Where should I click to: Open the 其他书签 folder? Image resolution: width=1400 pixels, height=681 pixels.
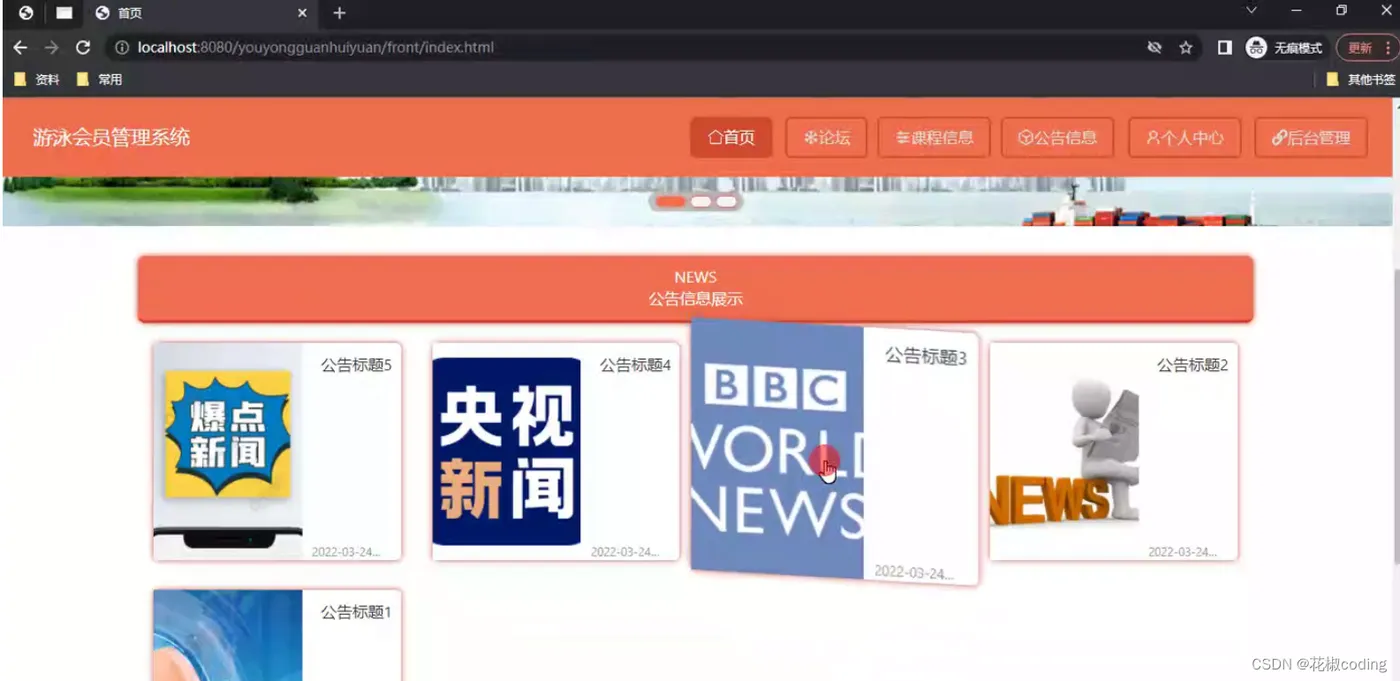click(1360, 79)
